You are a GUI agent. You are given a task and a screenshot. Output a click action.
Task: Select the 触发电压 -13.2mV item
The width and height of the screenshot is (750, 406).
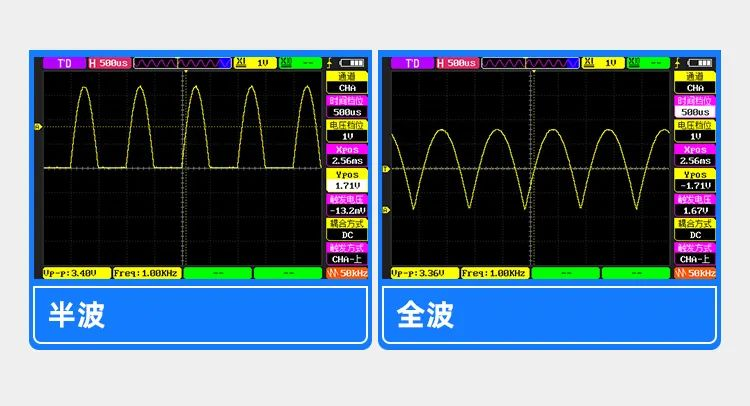347,205
